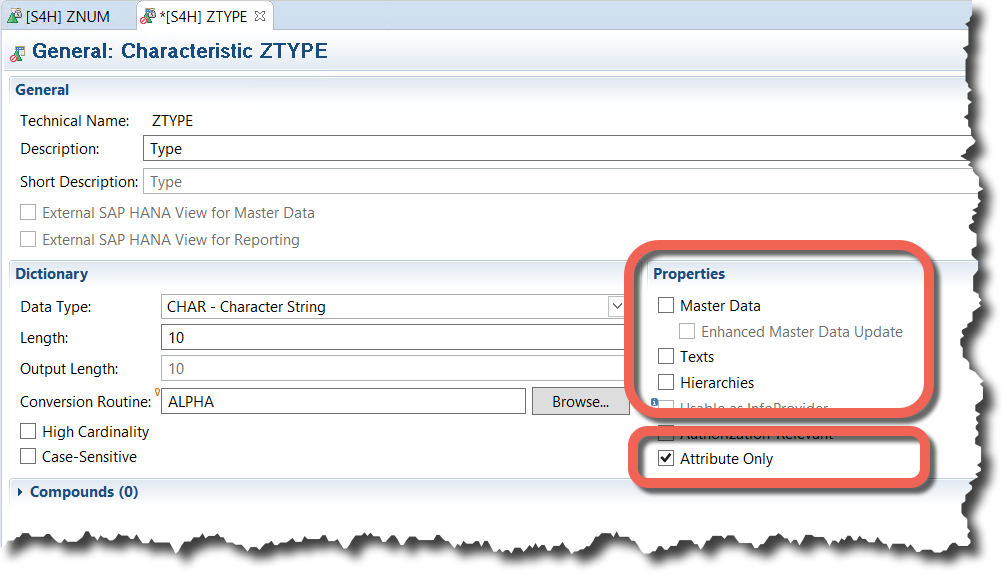Screen dimensions: 1004x574
Task: Click the characteristic icon beside the General heading
Action: (18, 54)
